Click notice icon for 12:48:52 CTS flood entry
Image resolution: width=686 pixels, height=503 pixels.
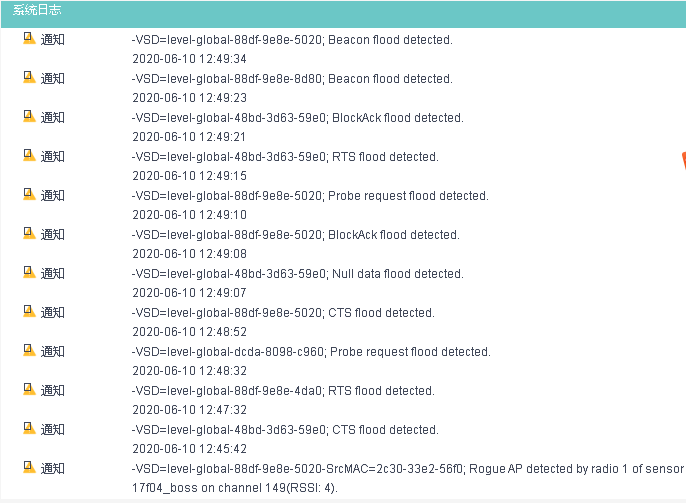pyautogui.click(x=29, y=312)
